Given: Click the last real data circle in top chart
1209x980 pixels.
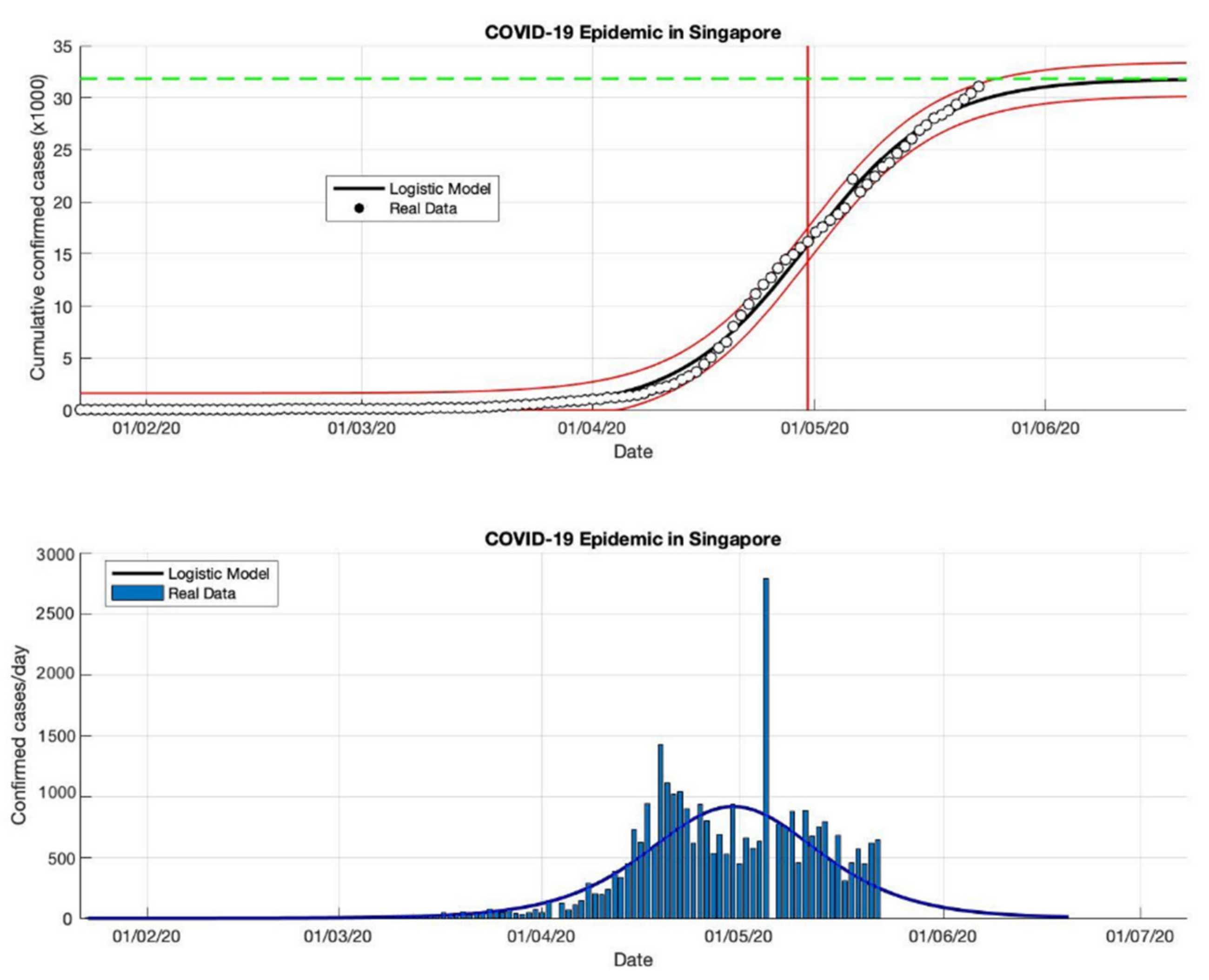Looking at the screenshot, I should 979,86.
